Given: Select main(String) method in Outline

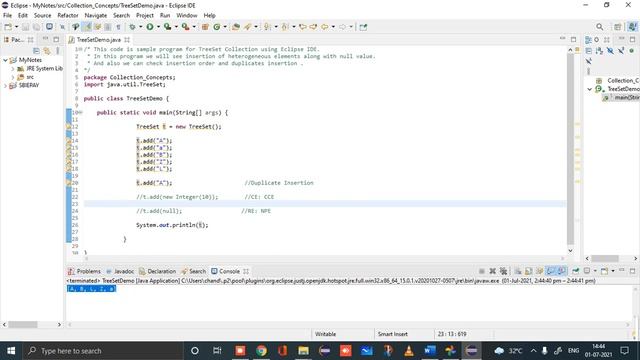Looking at the screenshot, I should 622,97.
